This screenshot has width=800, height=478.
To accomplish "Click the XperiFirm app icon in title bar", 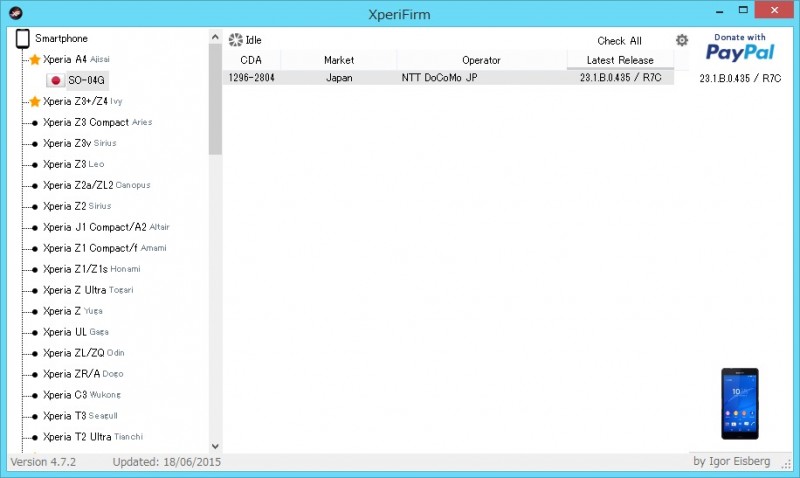I will click(x=16, y=13).
